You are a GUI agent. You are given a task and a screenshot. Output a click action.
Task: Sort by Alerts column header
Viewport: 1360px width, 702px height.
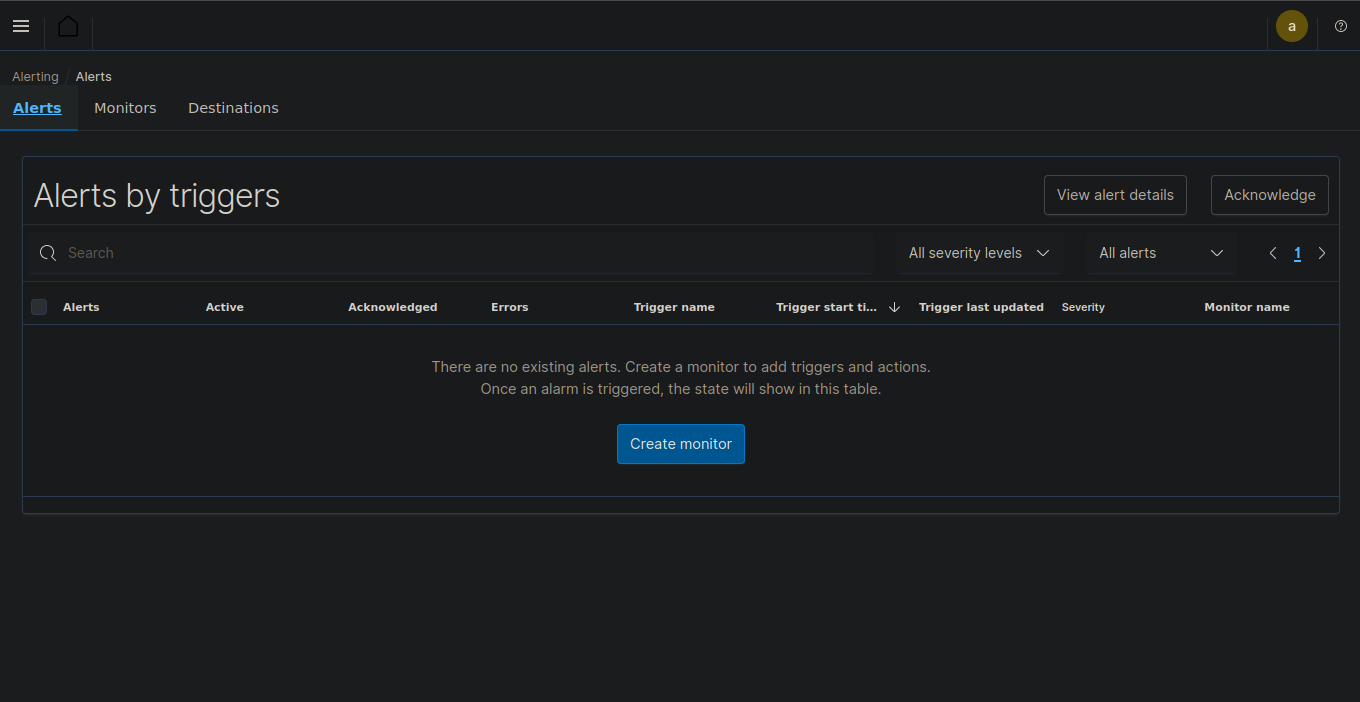click(x=81, y=307)
